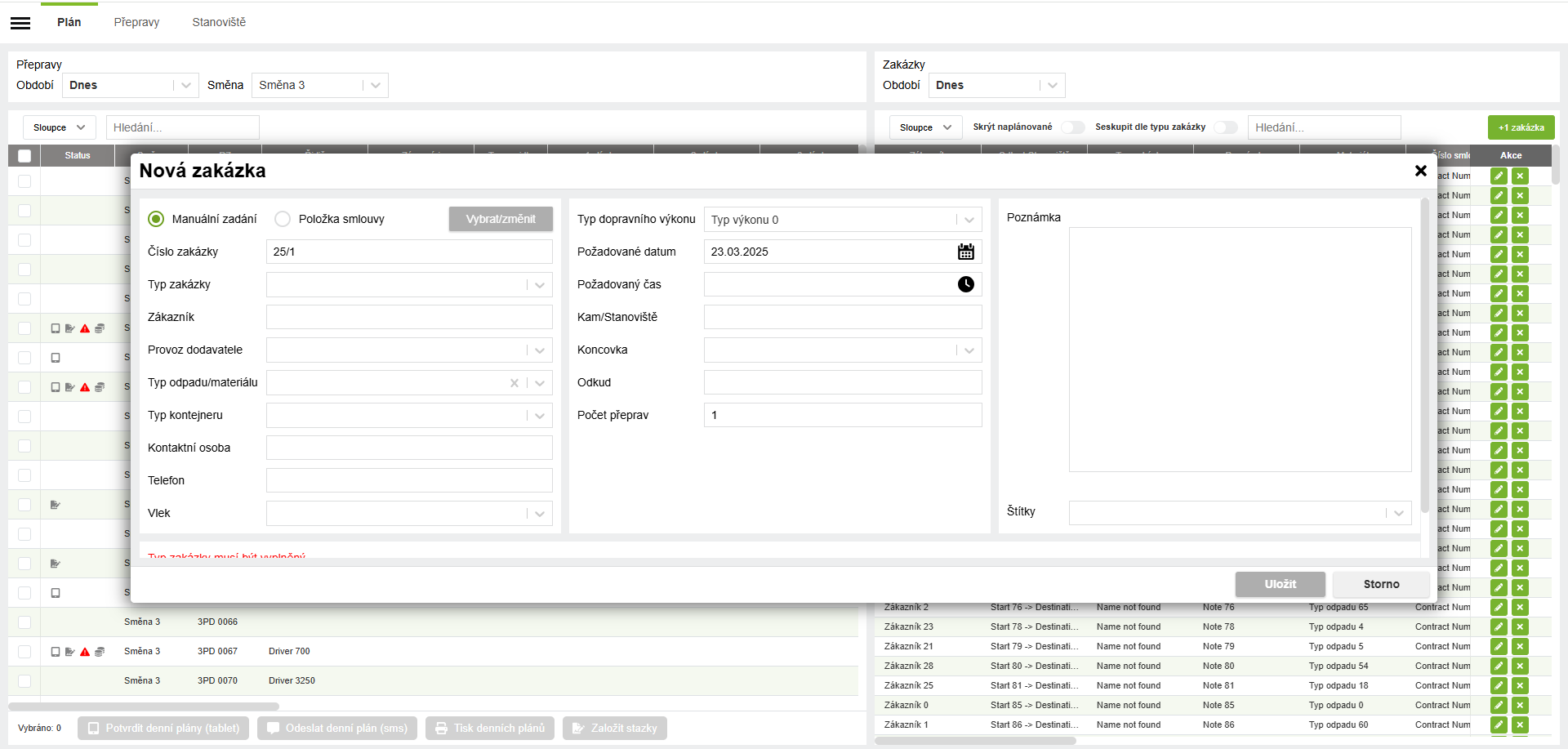Expand the Koncovka dropdown
The width and height of the screenshot is (1568, 749).
[843, 350]
